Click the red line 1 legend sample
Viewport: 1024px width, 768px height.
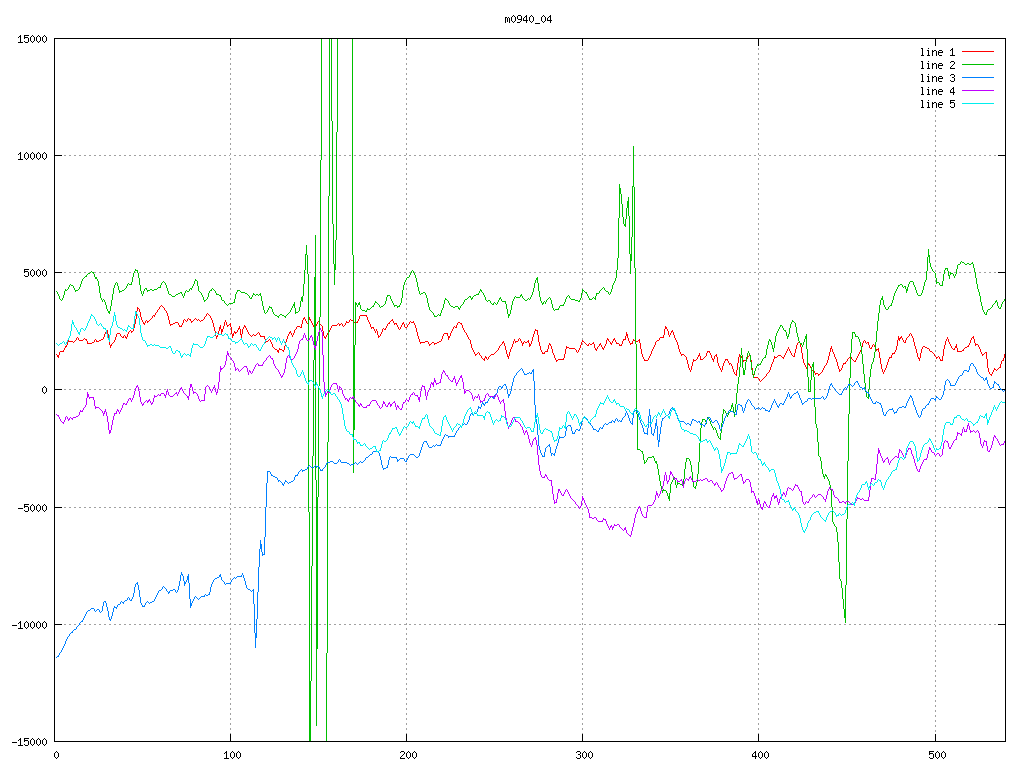tap(978, 52)
